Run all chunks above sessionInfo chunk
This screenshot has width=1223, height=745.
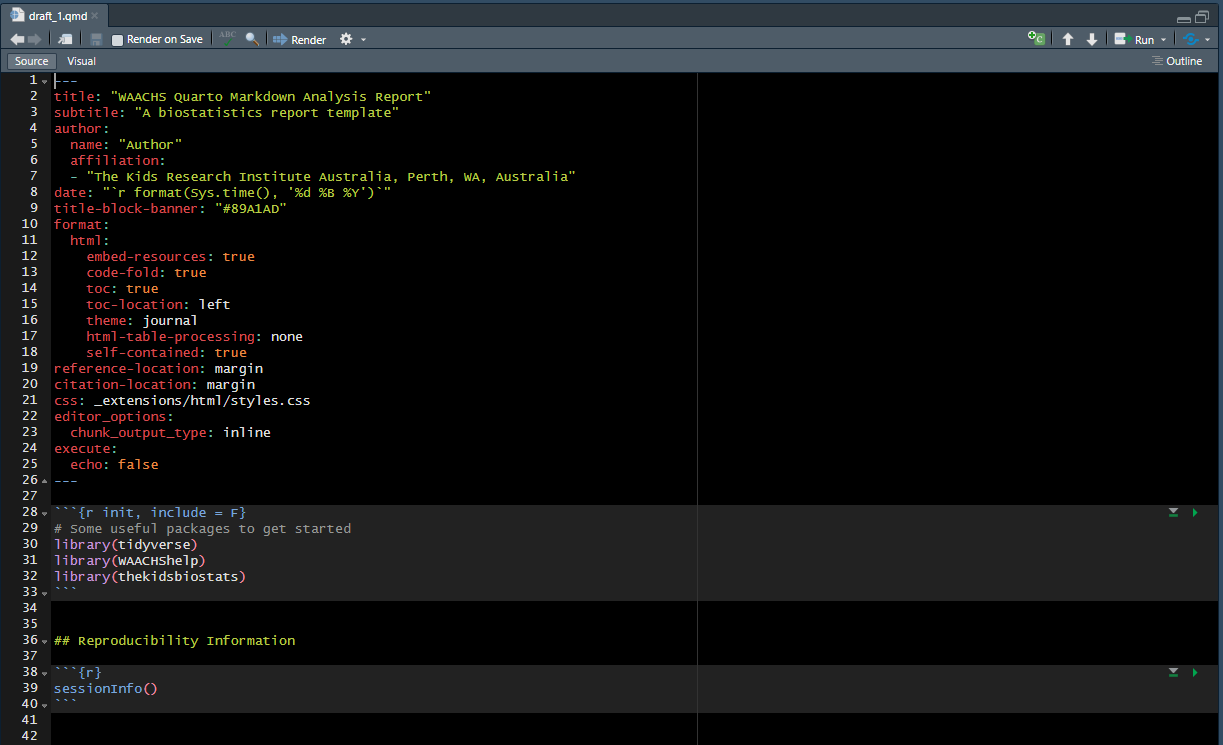pos(1173,672)
